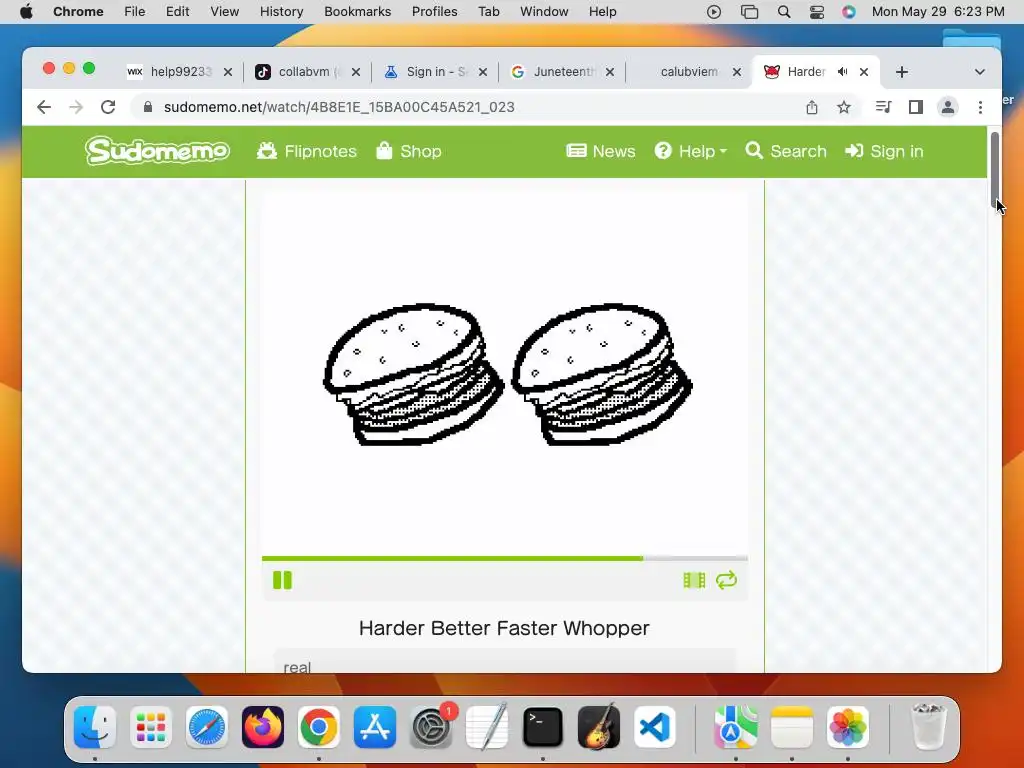The image size is (1024, 768).
Task: Close the collabvm tab
Action: tap(356, 72)
